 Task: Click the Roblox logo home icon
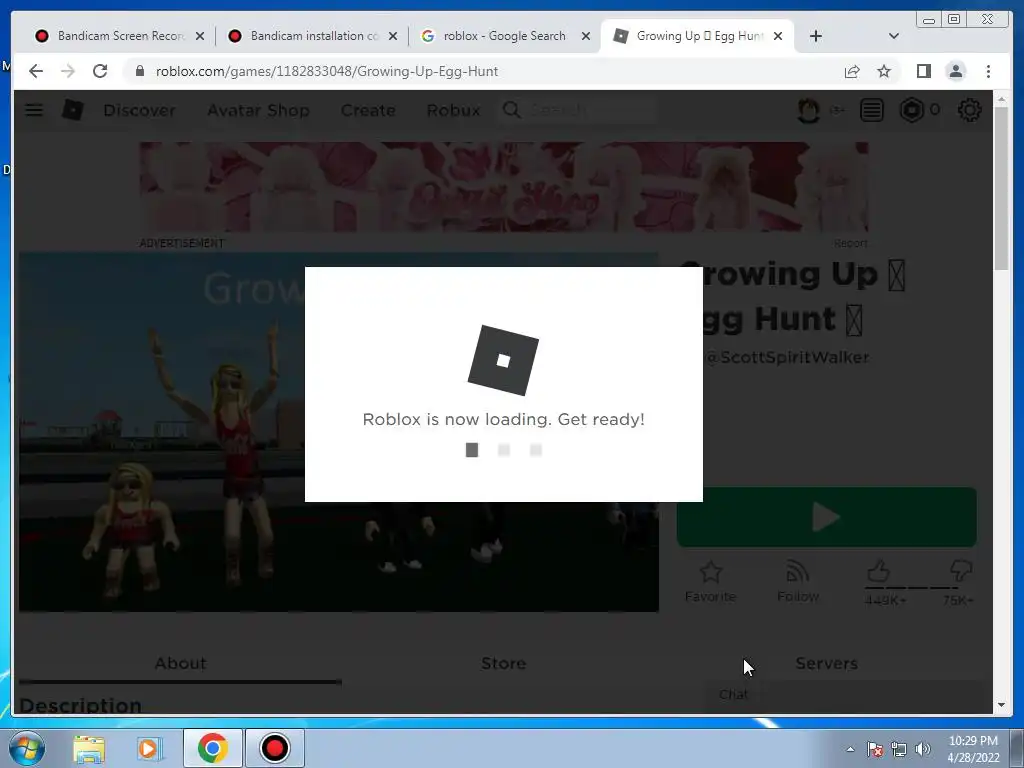tap(72, 110)
